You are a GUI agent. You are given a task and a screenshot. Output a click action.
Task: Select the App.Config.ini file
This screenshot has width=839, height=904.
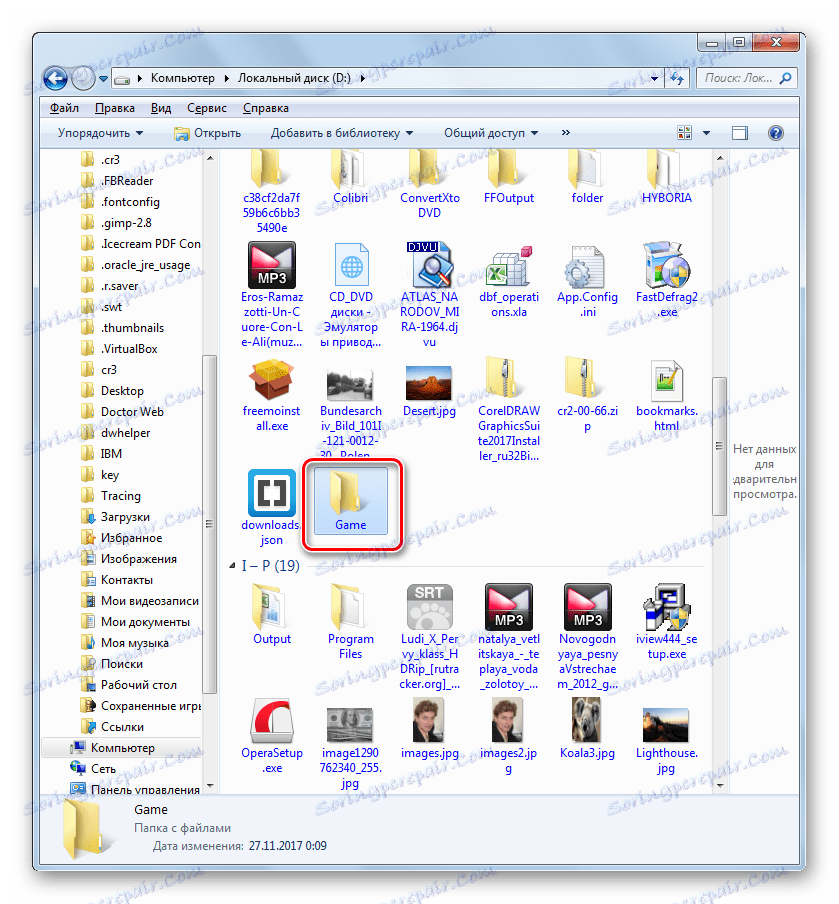pyautogui.click(x=587, y=280)
